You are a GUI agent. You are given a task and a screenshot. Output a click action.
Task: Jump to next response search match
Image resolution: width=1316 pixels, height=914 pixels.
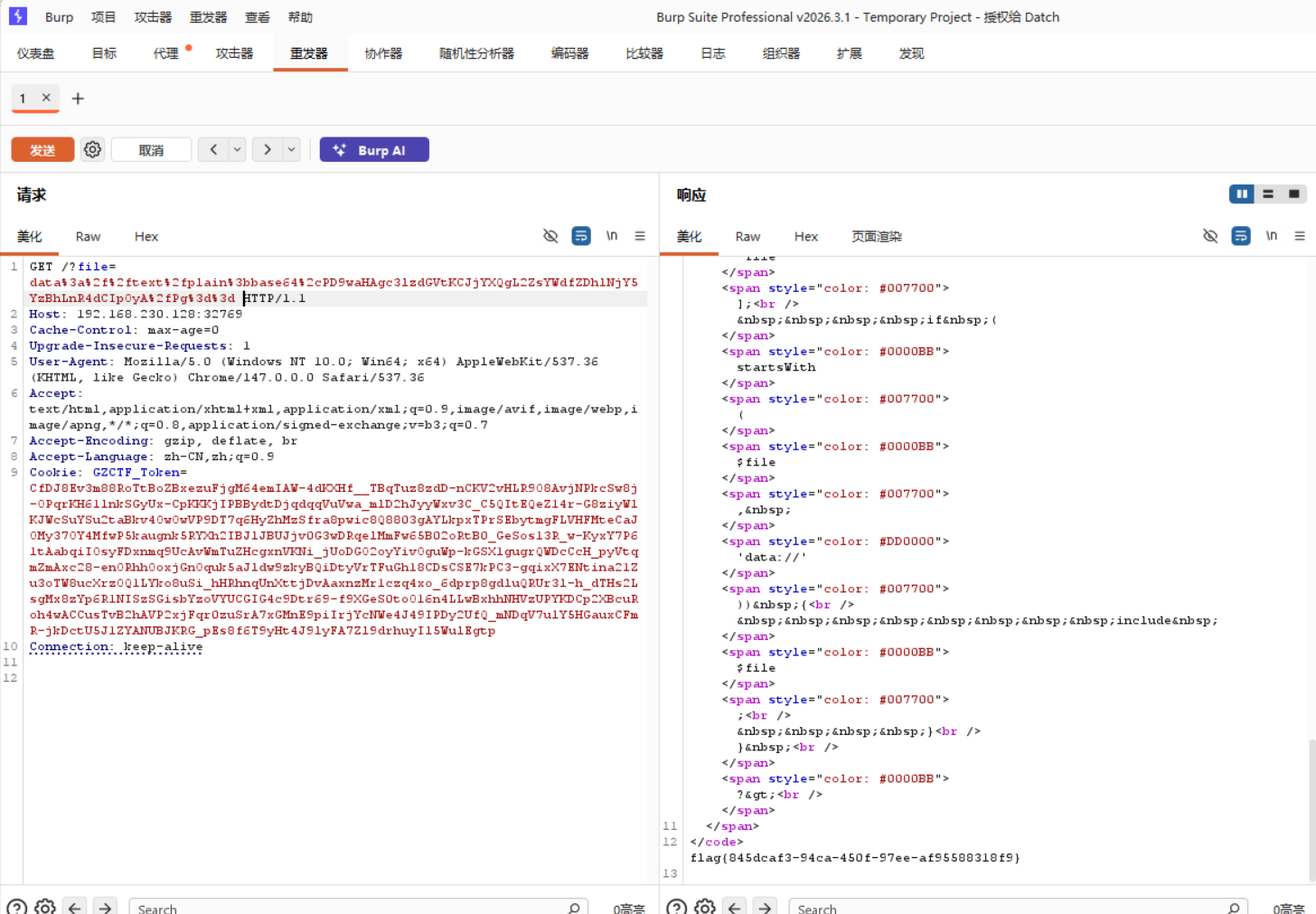(x=766, y=907)
